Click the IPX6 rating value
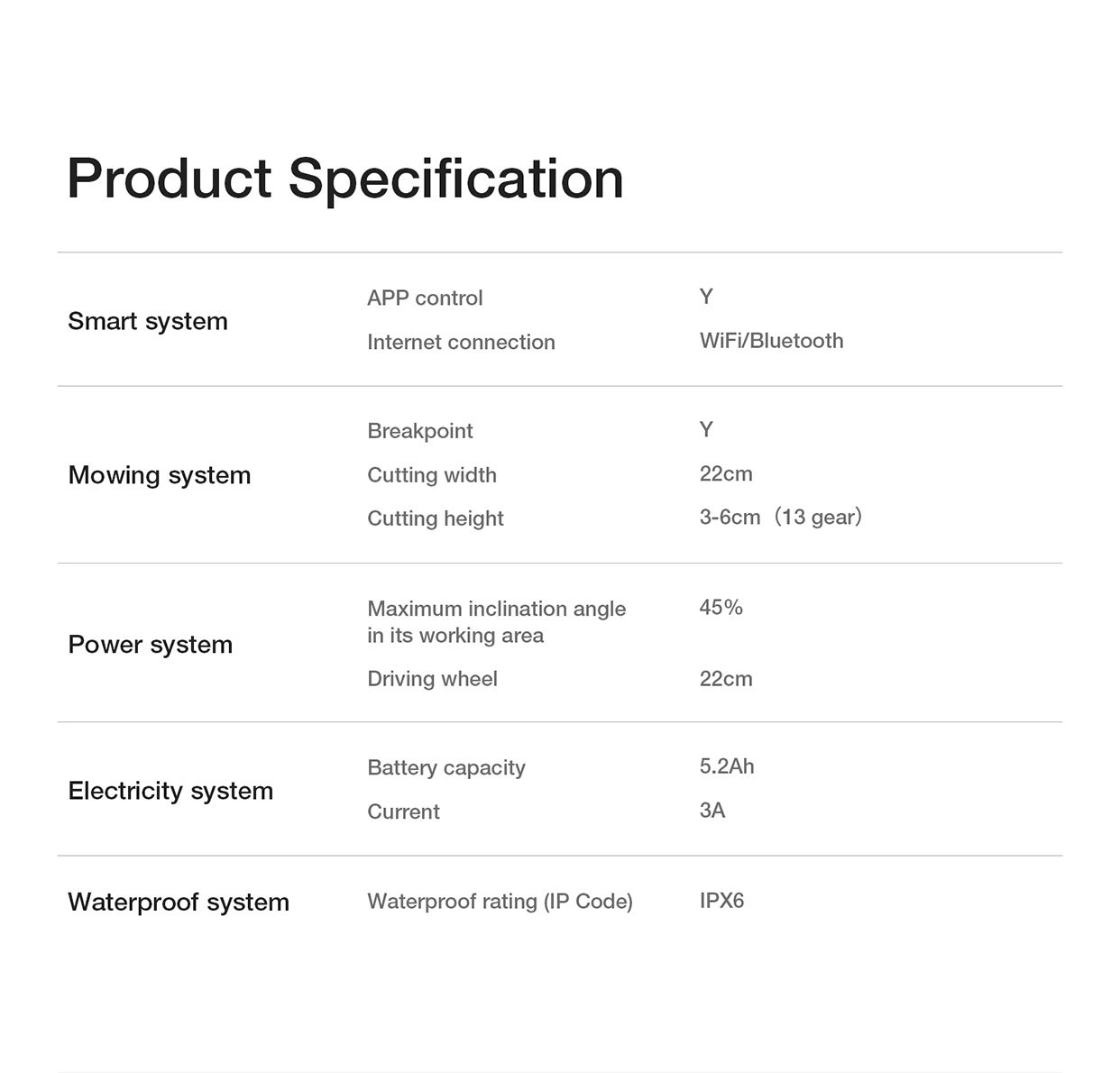 point(721,901)
